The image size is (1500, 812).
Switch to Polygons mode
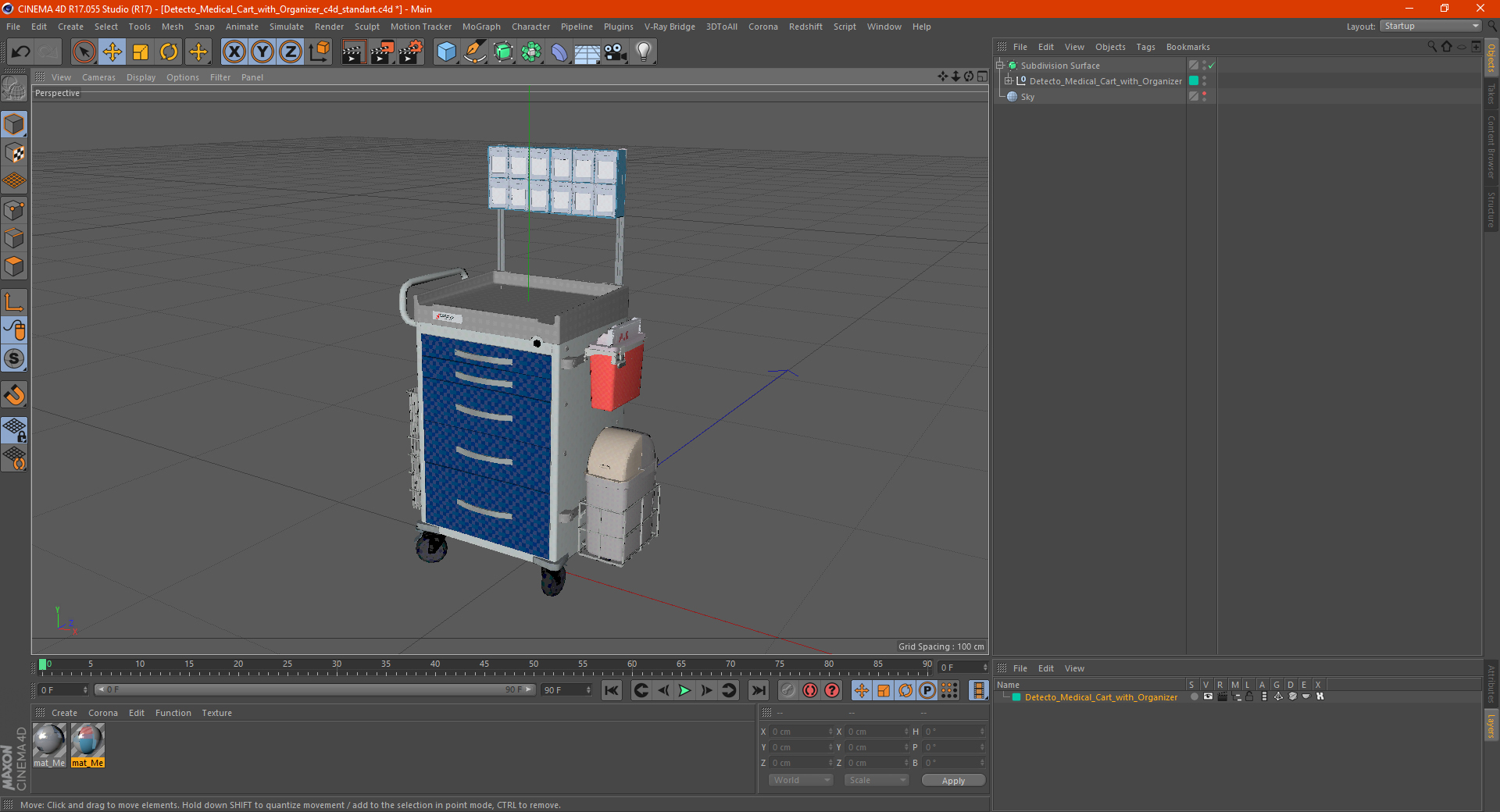point(14,266)
